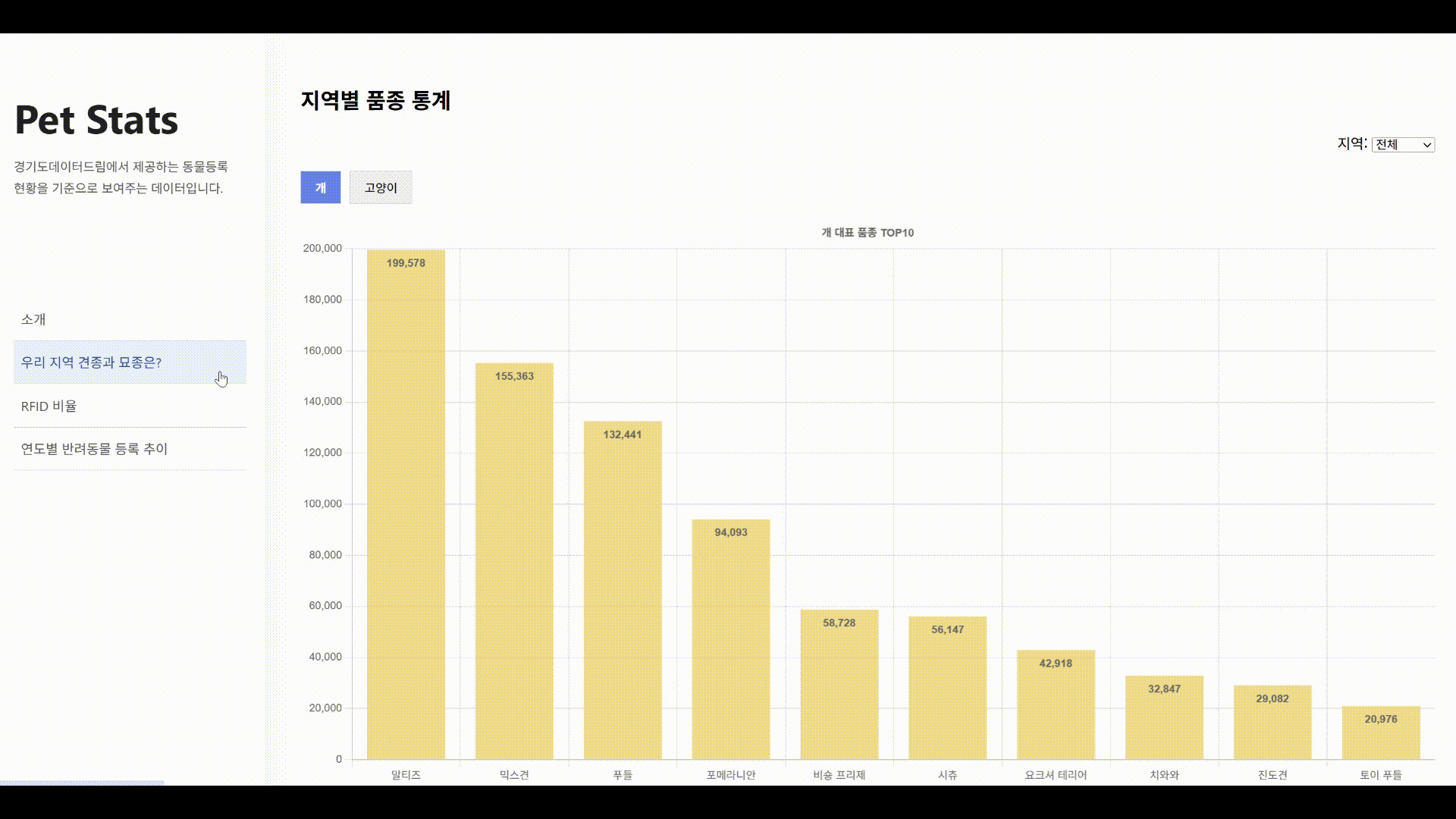
Task: Go to RFID 비율 page
Action: point(49,406)
